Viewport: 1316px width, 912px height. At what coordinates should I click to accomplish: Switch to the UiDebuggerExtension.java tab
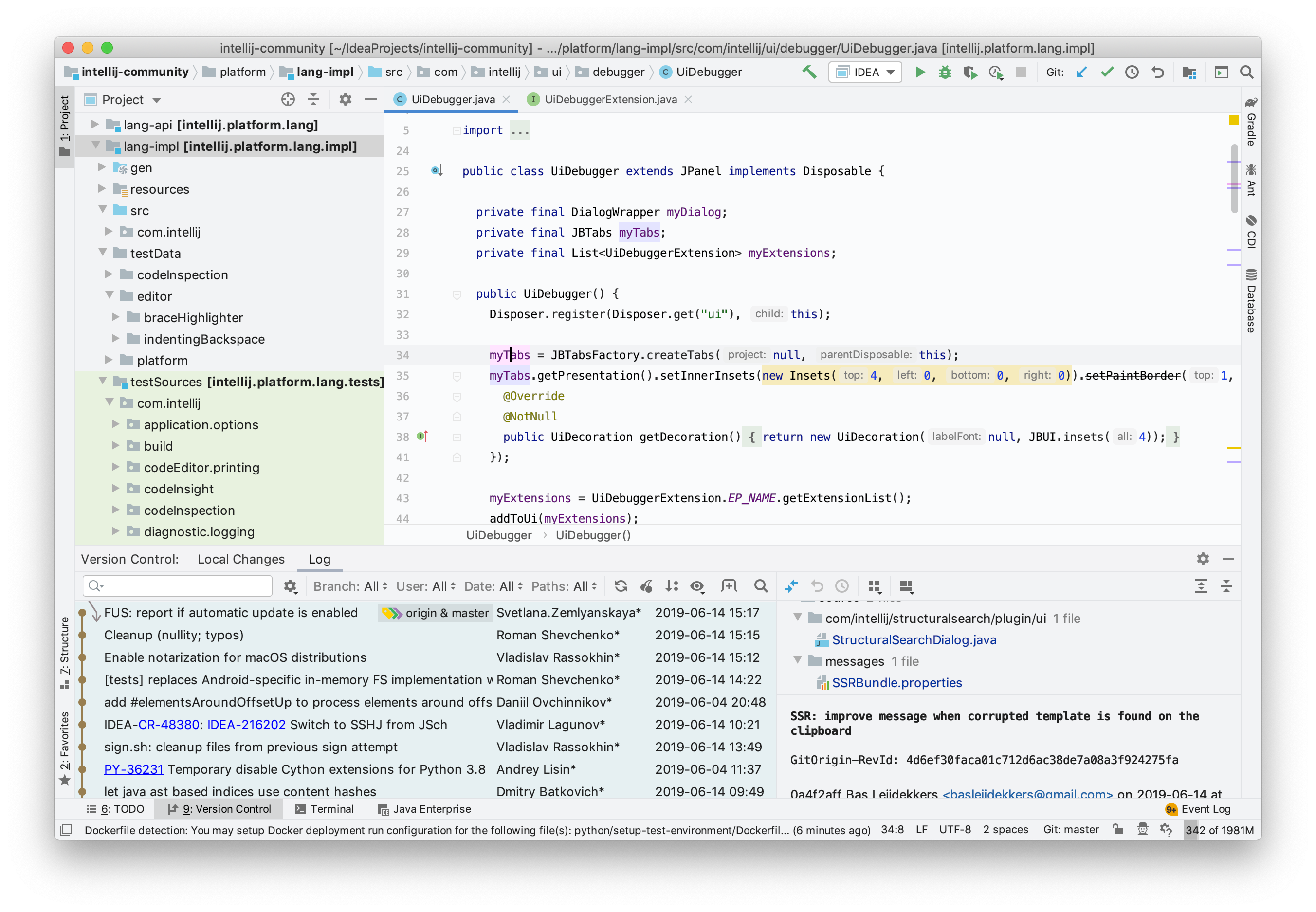610,99
